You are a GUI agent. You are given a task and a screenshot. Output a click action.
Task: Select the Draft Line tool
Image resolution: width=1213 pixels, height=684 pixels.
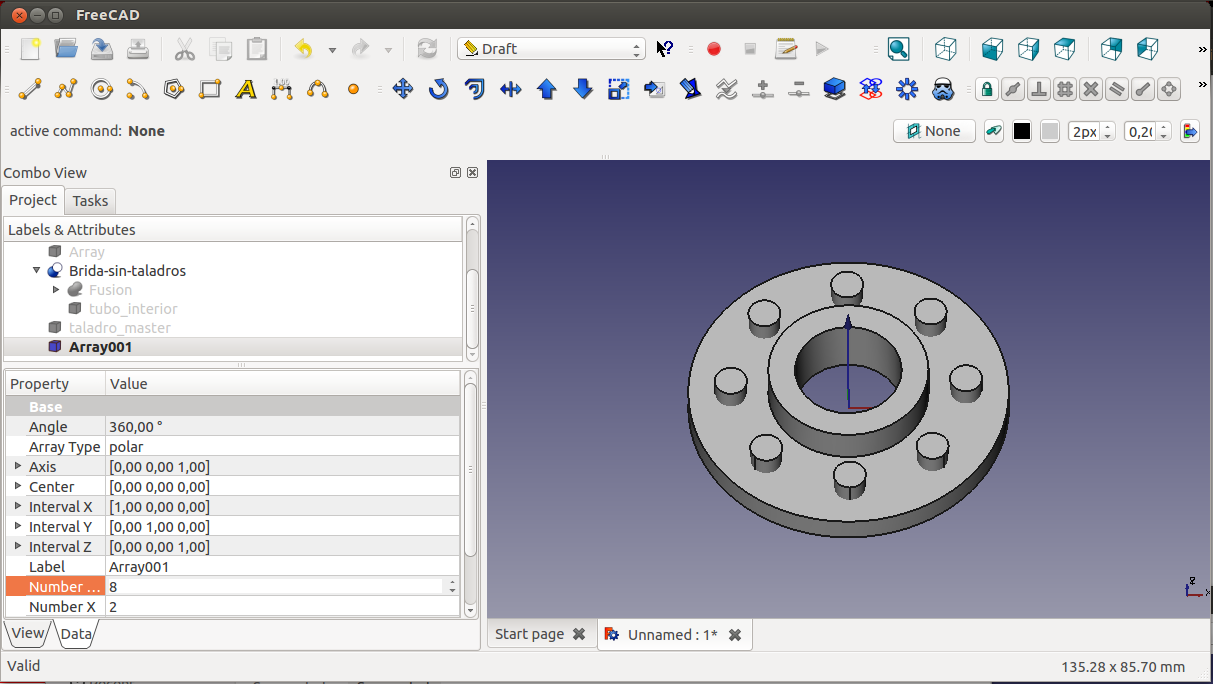pos(30,89)
